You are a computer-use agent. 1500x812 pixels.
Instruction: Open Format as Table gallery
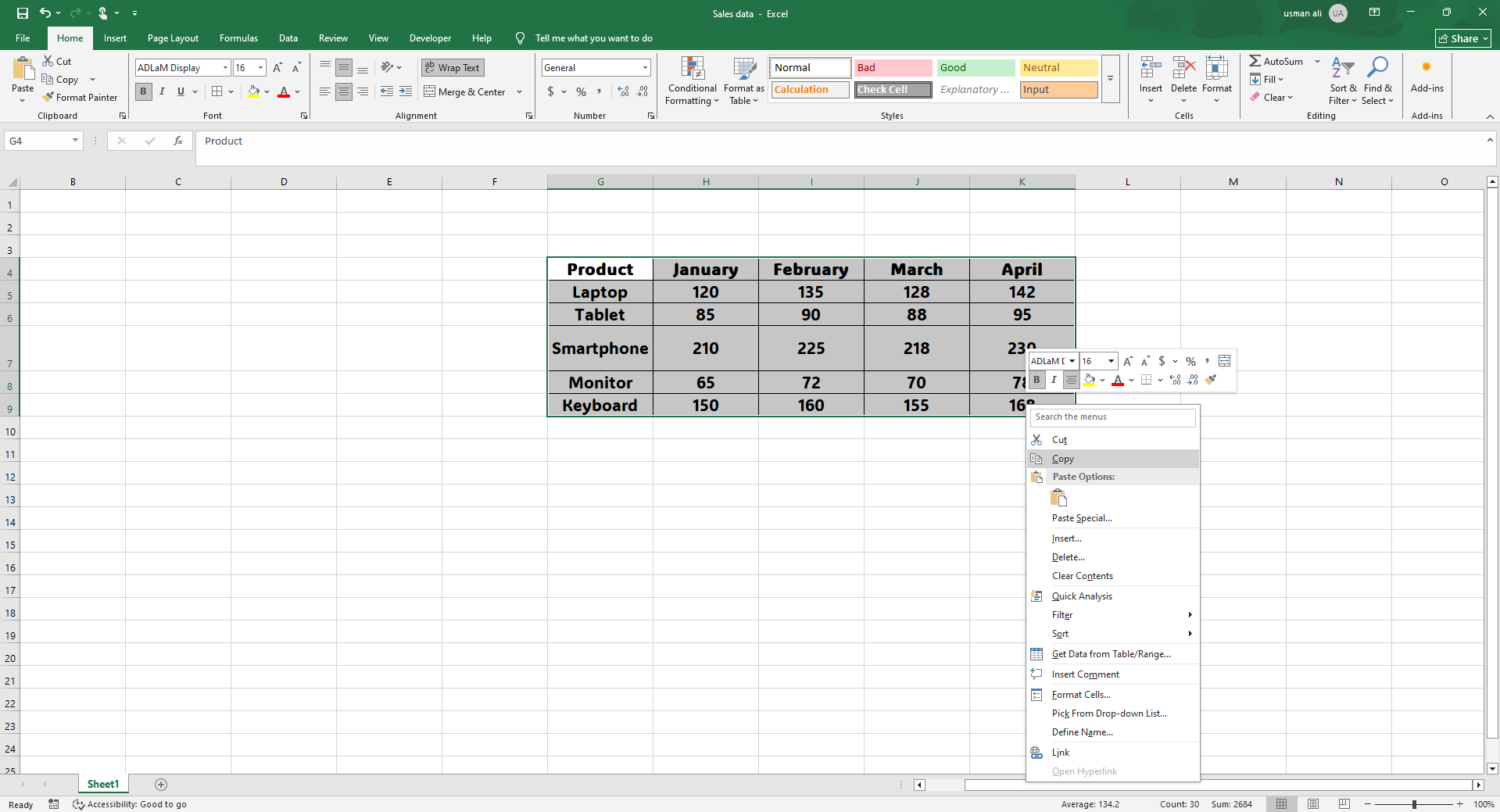pyautogui.click(x=743, y=80)
